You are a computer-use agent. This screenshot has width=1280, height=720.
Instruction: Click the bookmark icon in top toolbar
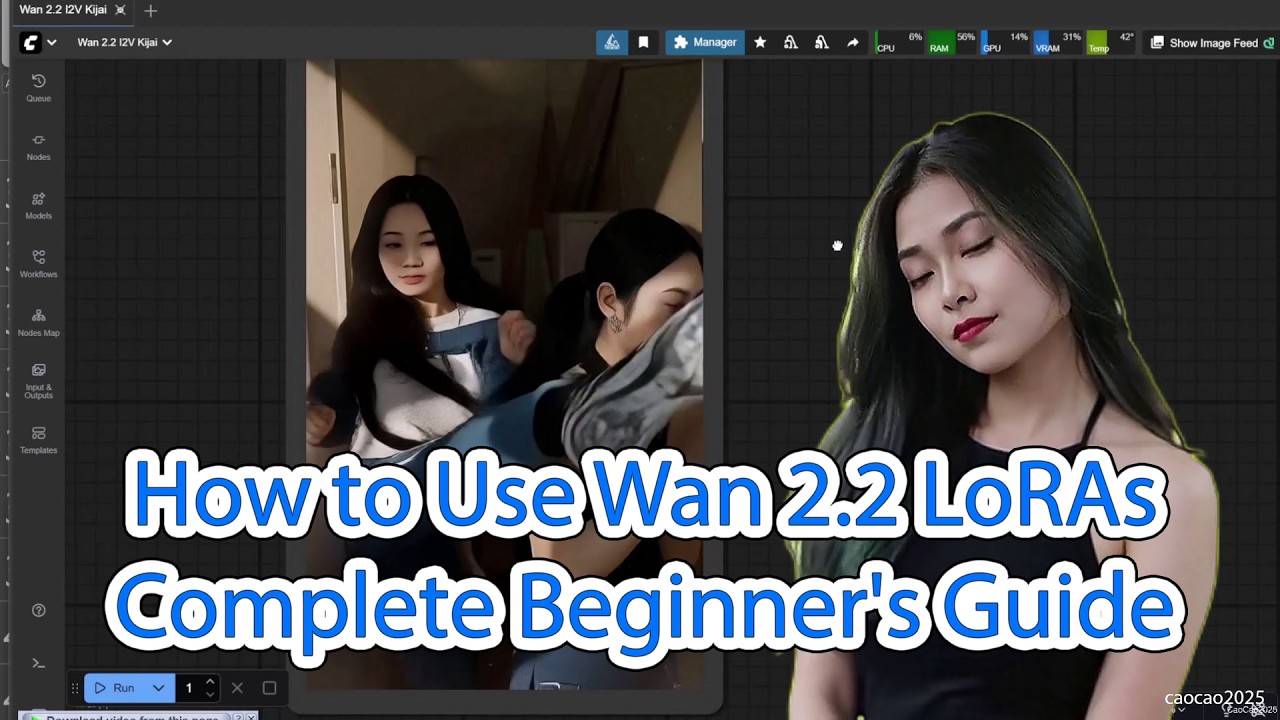tap(643, 43)
